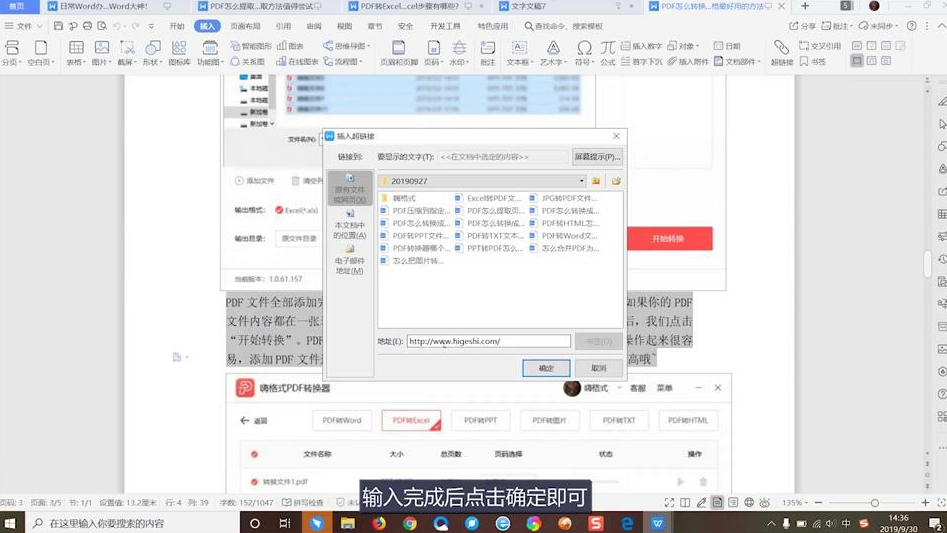
Task: Switch to the 文字文稿7 document tab
Action: tap(528, 6)
